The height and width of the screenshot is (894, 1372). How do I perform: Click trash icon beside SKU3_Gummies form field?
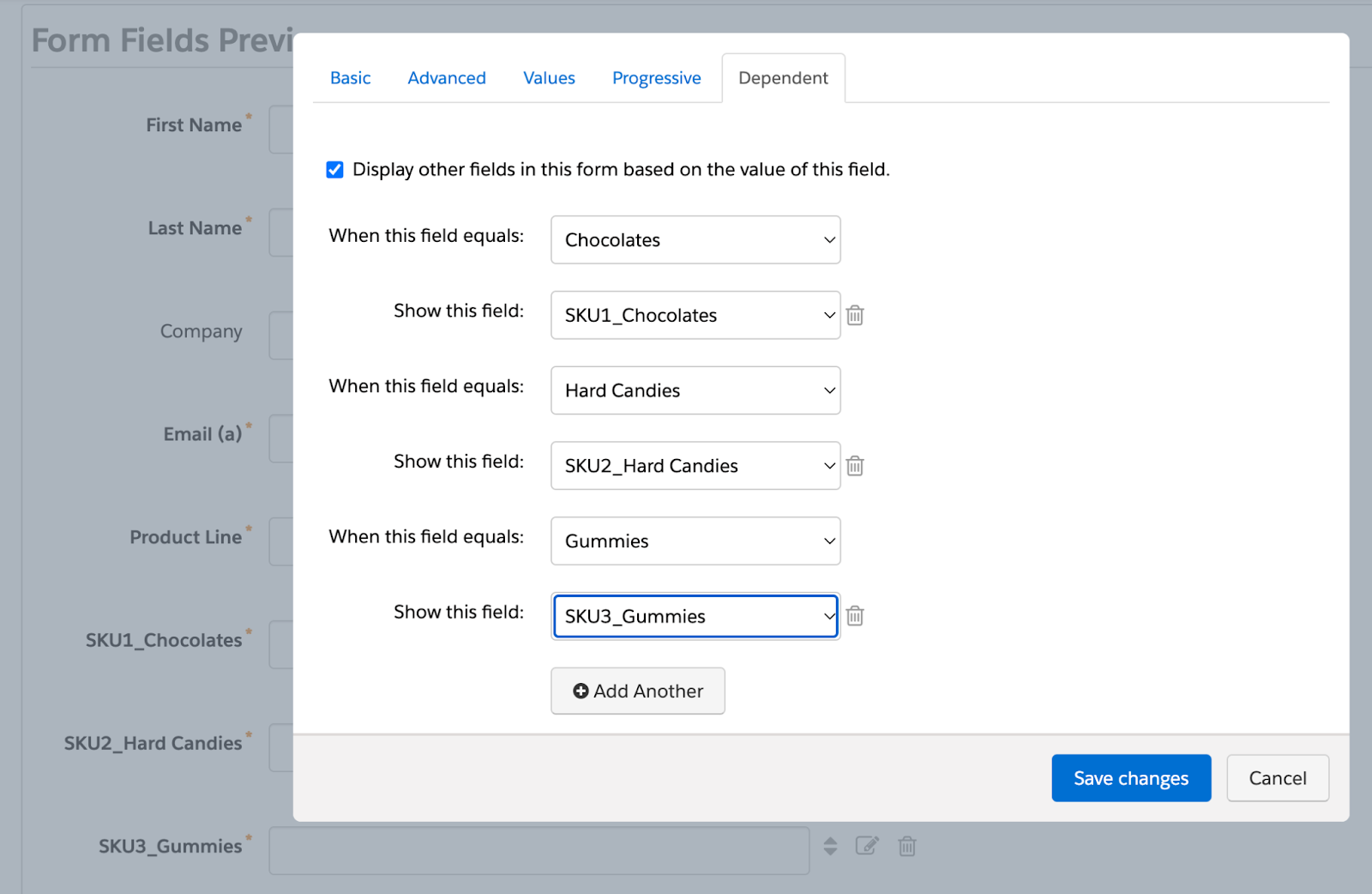906,847
